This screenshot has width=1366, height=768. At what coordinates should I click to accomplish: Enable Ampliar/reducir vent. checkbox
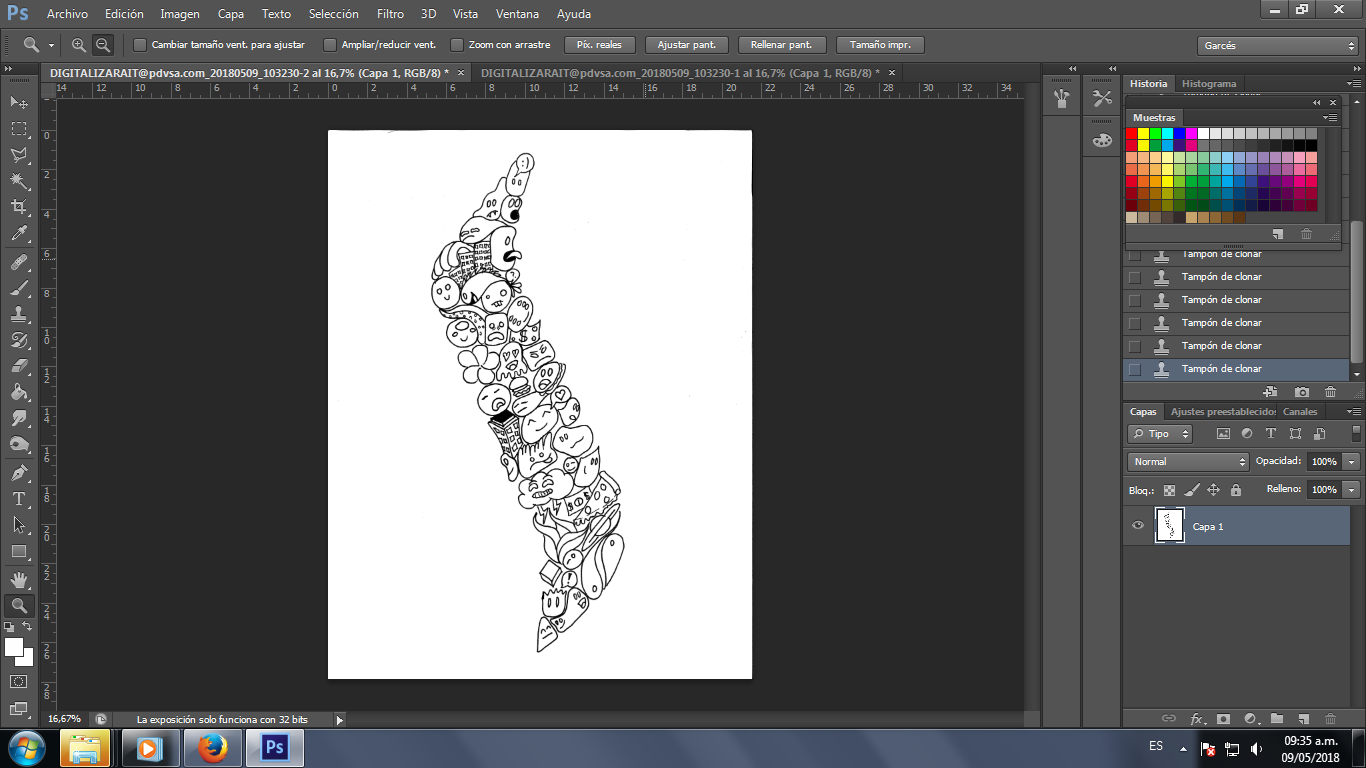click(330, 45)
